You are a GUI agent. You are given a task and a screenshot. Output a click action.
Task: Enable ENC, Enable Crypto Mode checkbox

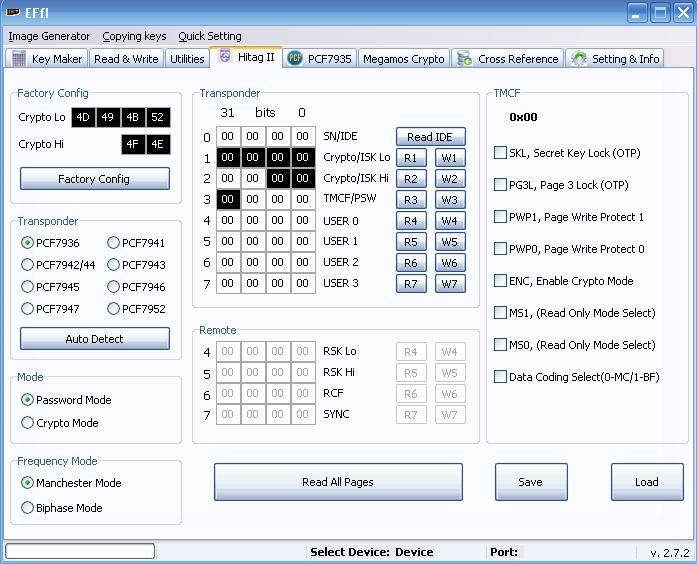[x=500, y=281]
